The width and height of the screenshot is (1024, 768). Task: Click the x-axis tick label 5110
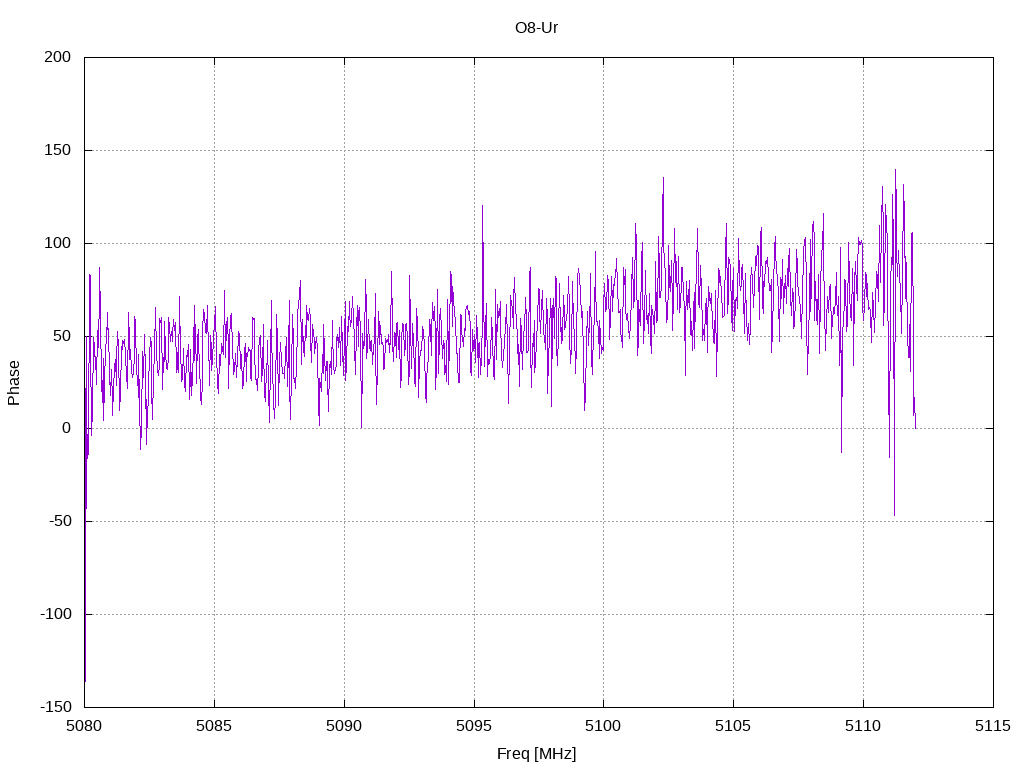[x=863, y=726]
